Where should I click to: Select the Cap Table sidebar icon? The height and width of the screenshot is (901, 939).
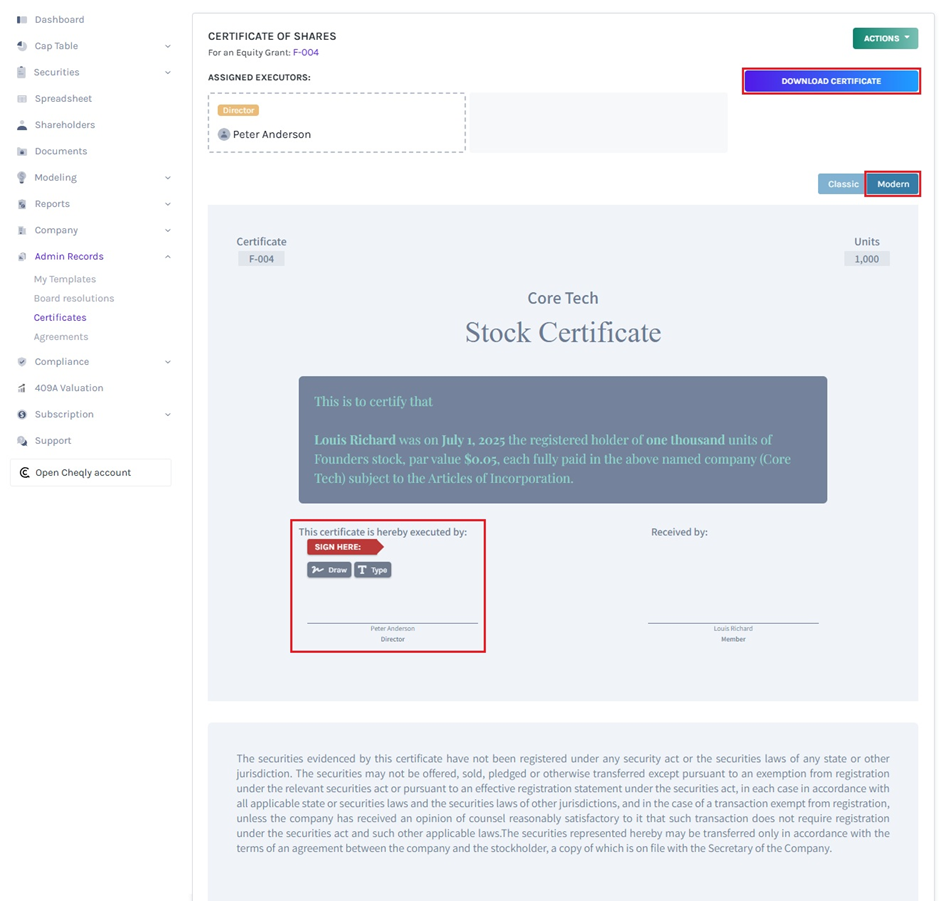[x=22, y=45]
